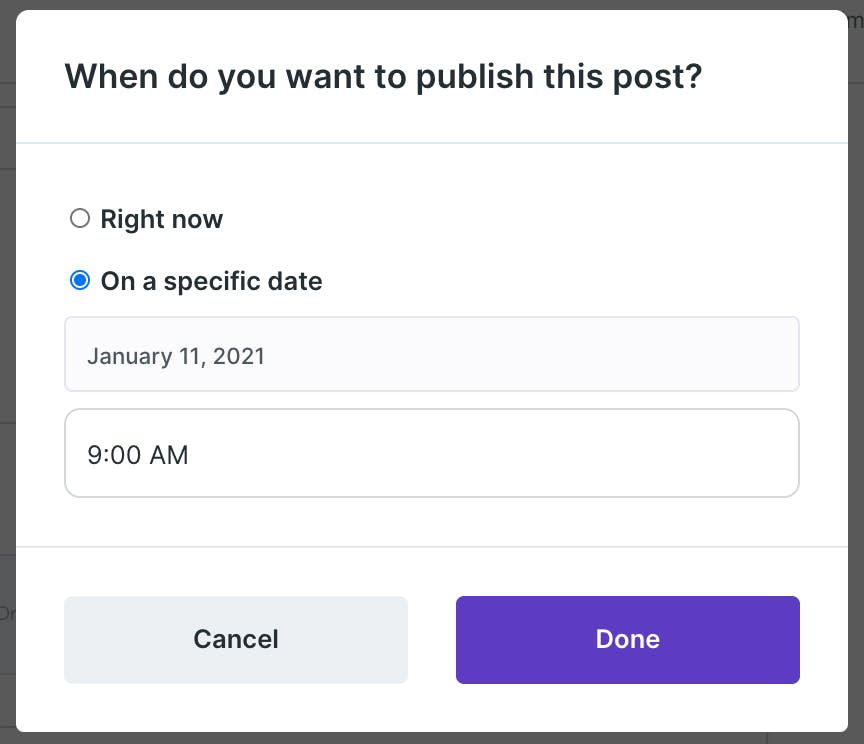Open the January 11, 2021 date field
This screenshot has height=744, width=864.
[x=432, y=354]
